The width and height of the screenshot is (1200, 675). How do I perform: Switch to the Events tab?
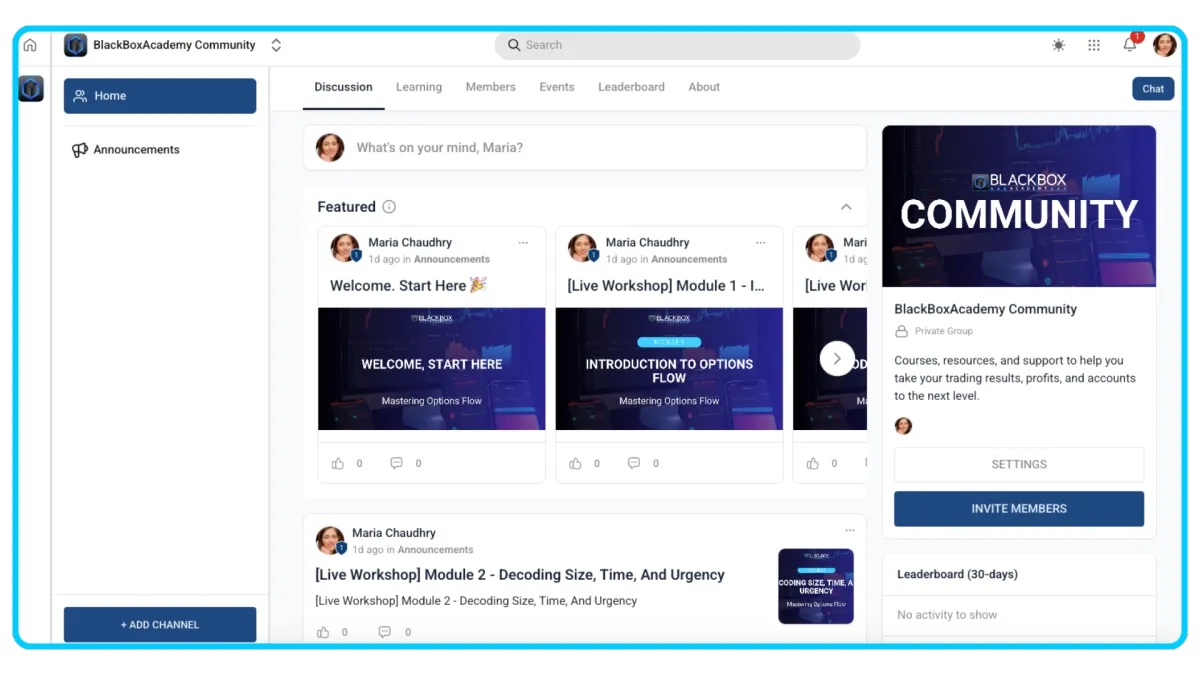point(557,87)
